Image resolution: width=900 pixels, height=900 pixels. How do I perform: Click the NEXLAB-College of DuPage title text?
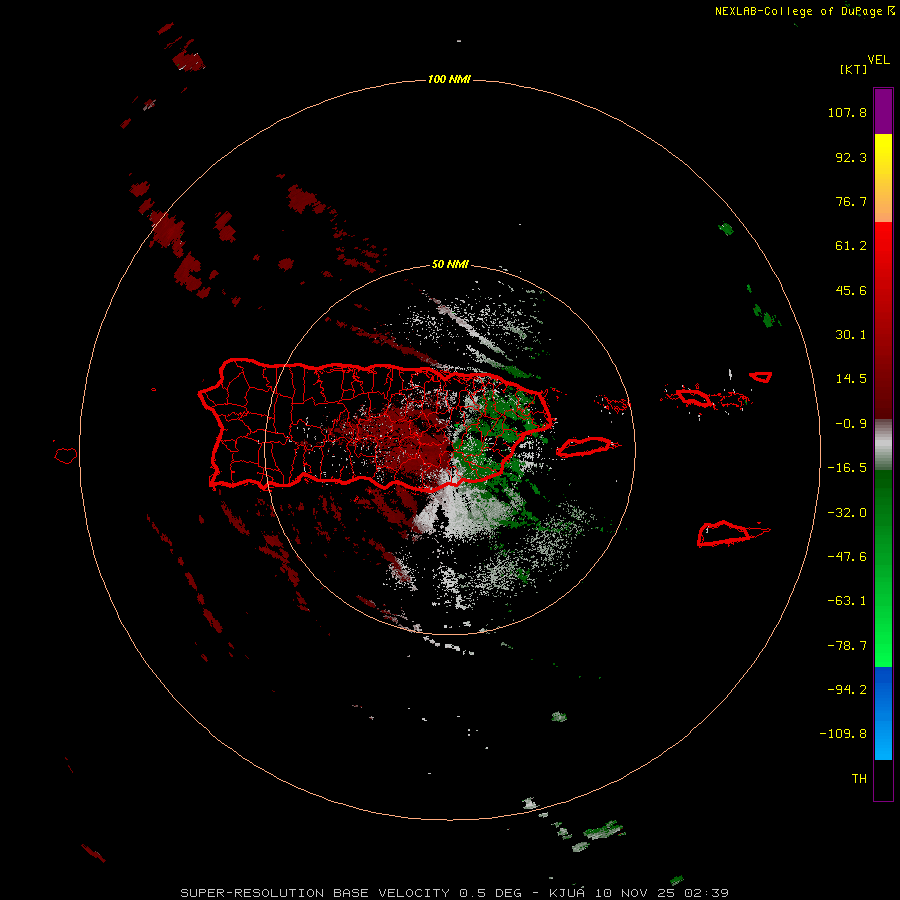804,11
